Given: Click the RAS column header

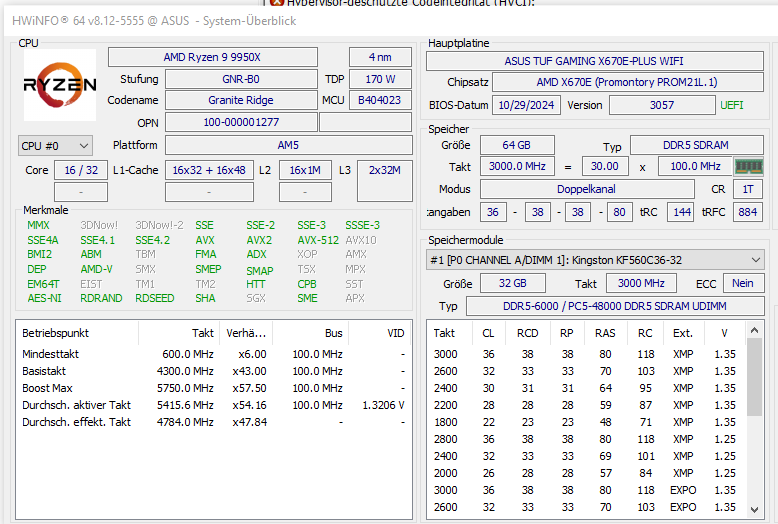Looking at the screenshot, I should (x=605, y=333).
